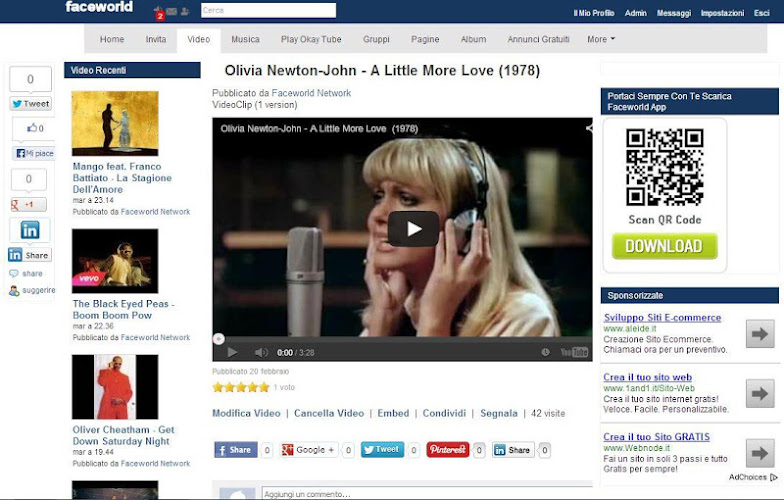Click the Google + share button below video
Screen dimensions: 784x500
coord(310,450)
